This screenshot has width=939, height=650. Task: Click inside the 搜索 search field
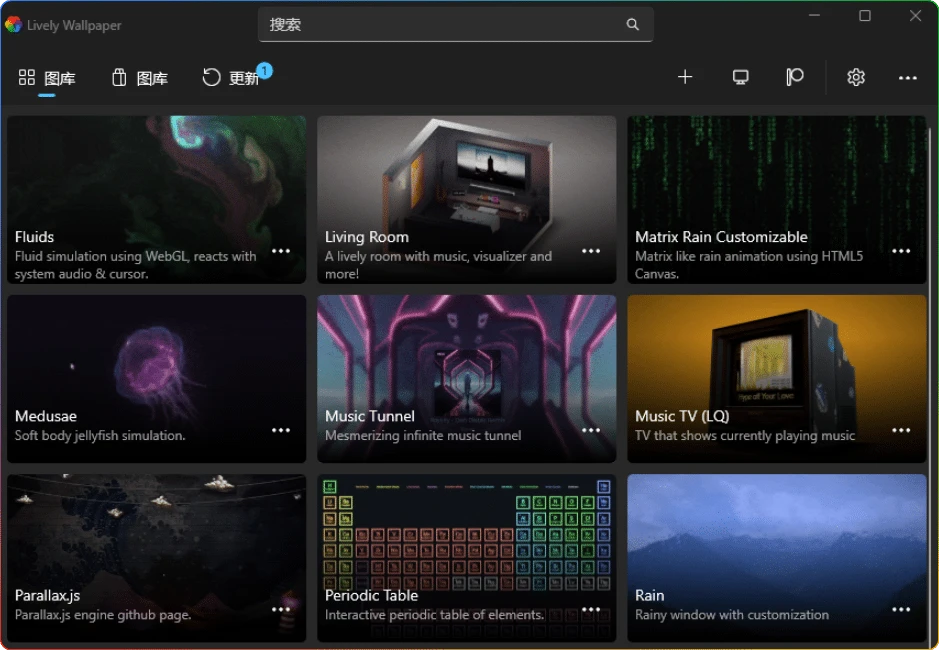[x=440, y=25]
